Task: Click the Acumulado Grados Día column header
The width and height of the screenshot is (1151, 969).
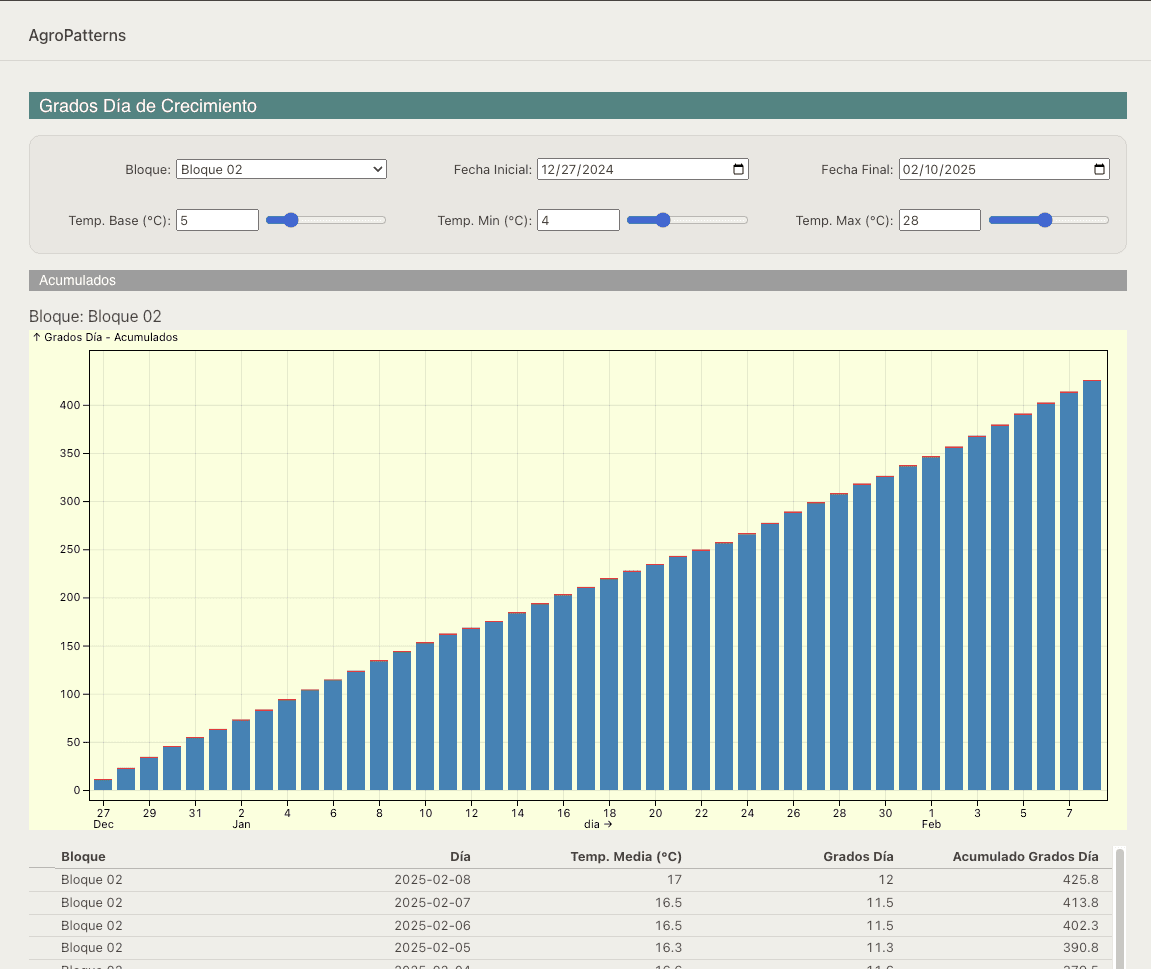Action: 1025,857
